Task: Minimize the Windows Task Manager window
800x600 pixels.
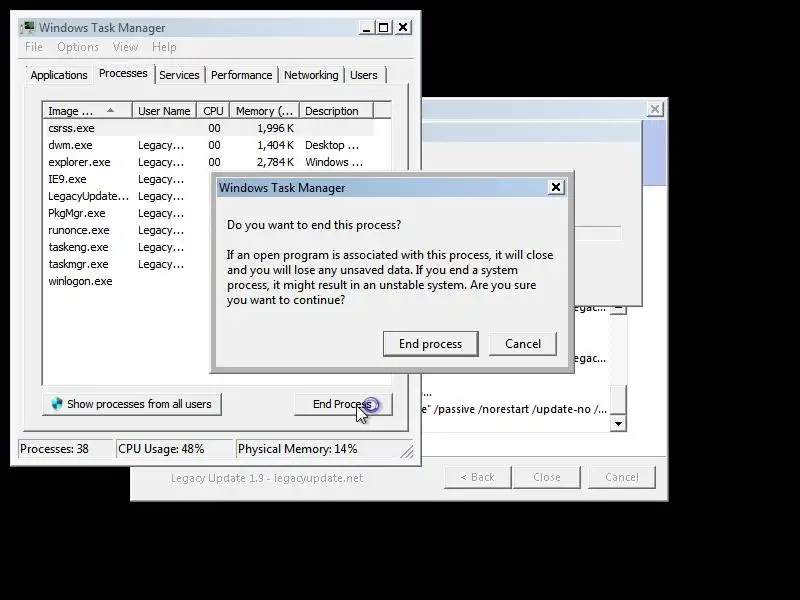Action: tap(366, 28)
